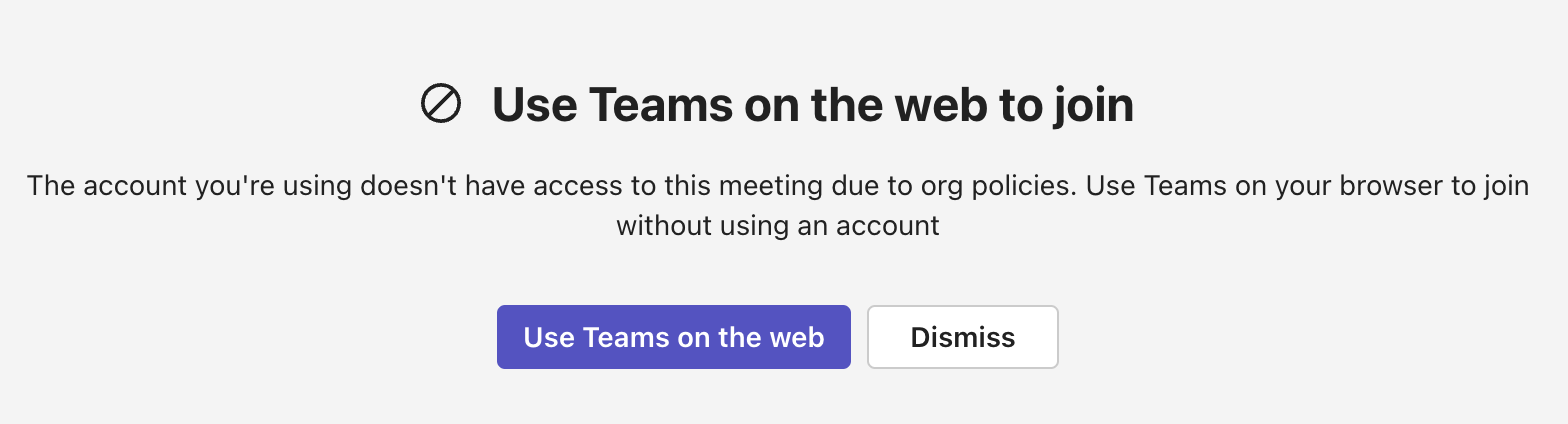Click the Use Teams on the web button
Screen dimensions: 1568x424
pos(673,337)
